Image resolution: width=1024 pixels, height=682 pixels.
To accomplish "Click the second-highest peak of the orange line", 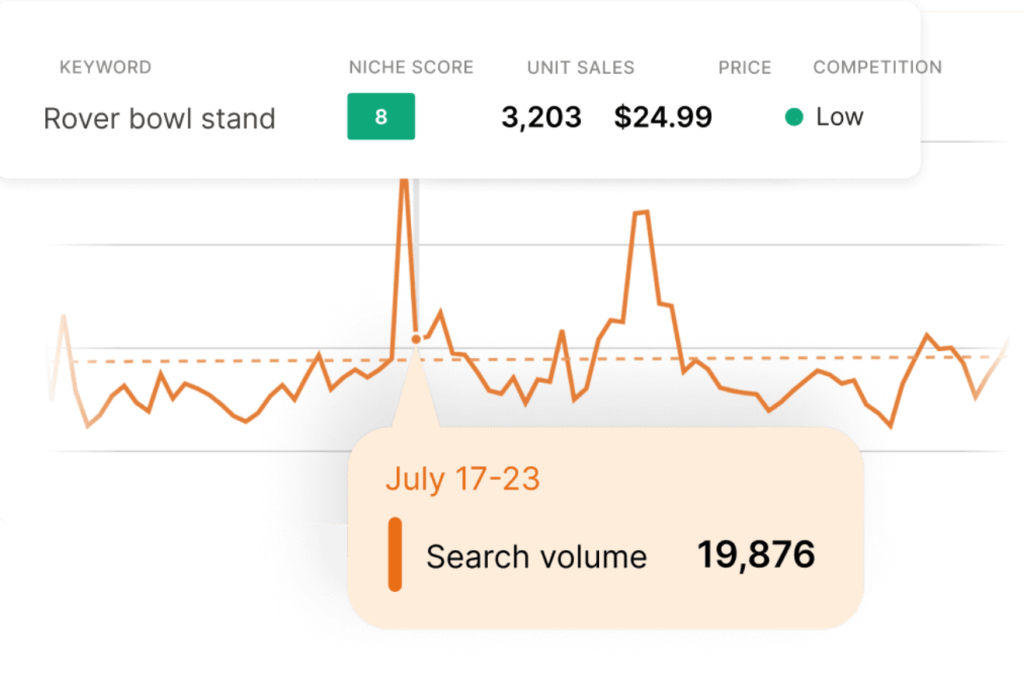I will (642, 212).
